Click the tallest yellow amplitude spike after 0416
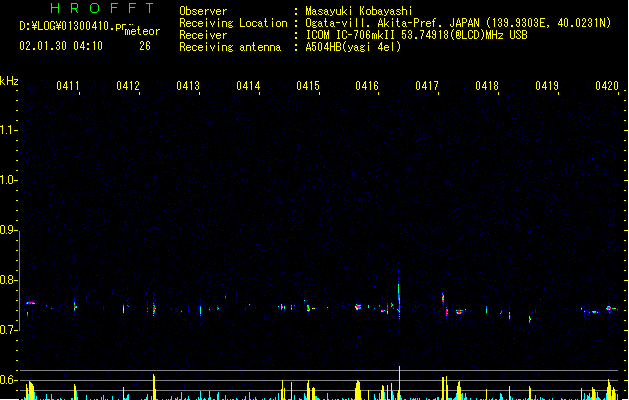Image resolution: width=629 pixels, height=400 pixels. coord(399,382)
